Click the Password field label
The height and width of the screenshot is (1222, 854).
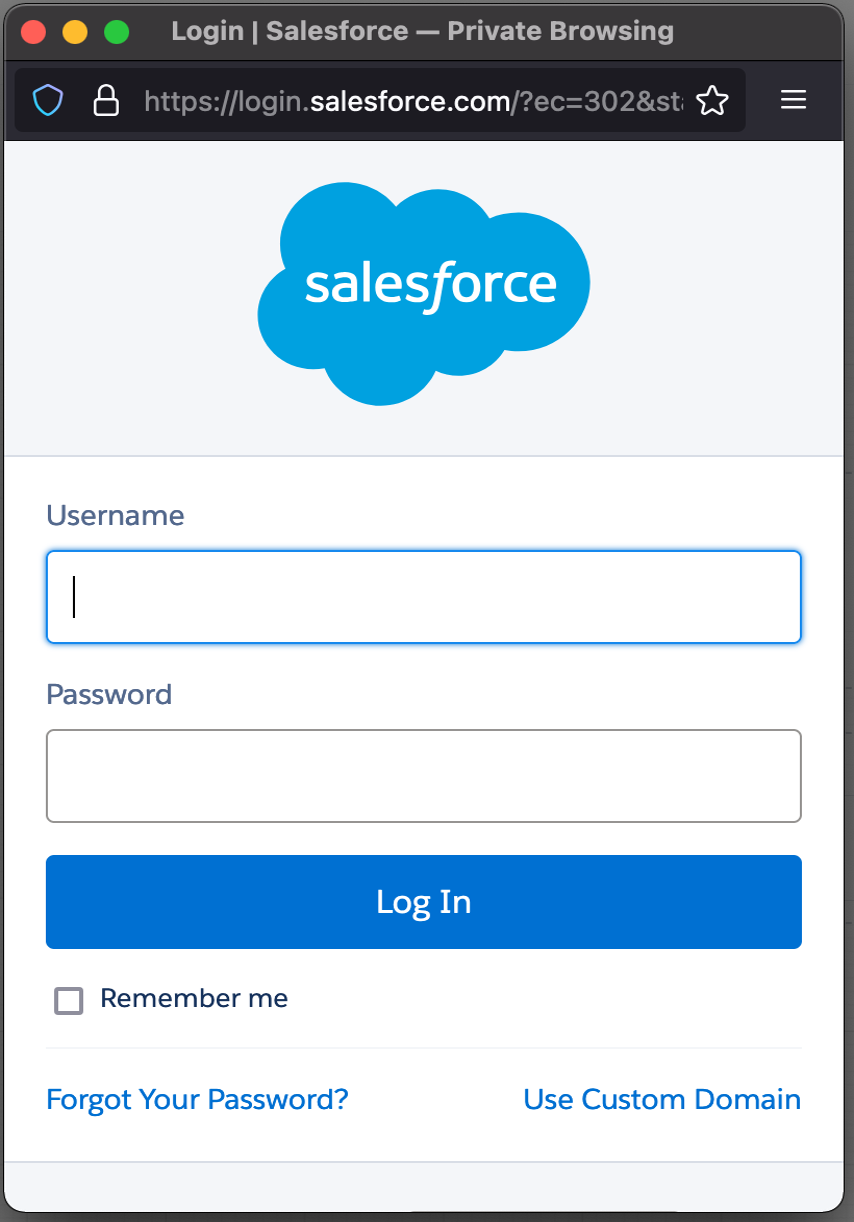point(108,694)
